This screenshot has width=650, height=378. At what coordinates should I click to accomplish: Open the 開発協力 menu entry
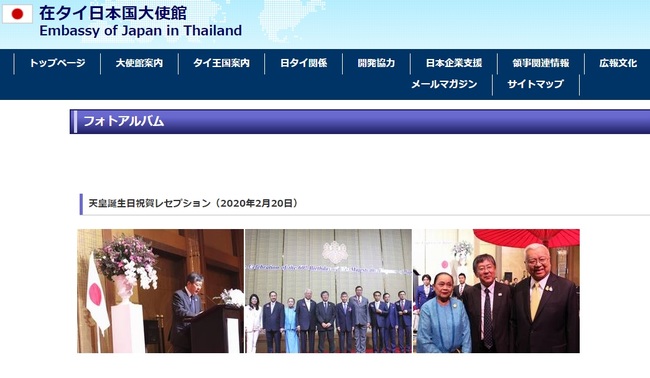tap(376, 63)
